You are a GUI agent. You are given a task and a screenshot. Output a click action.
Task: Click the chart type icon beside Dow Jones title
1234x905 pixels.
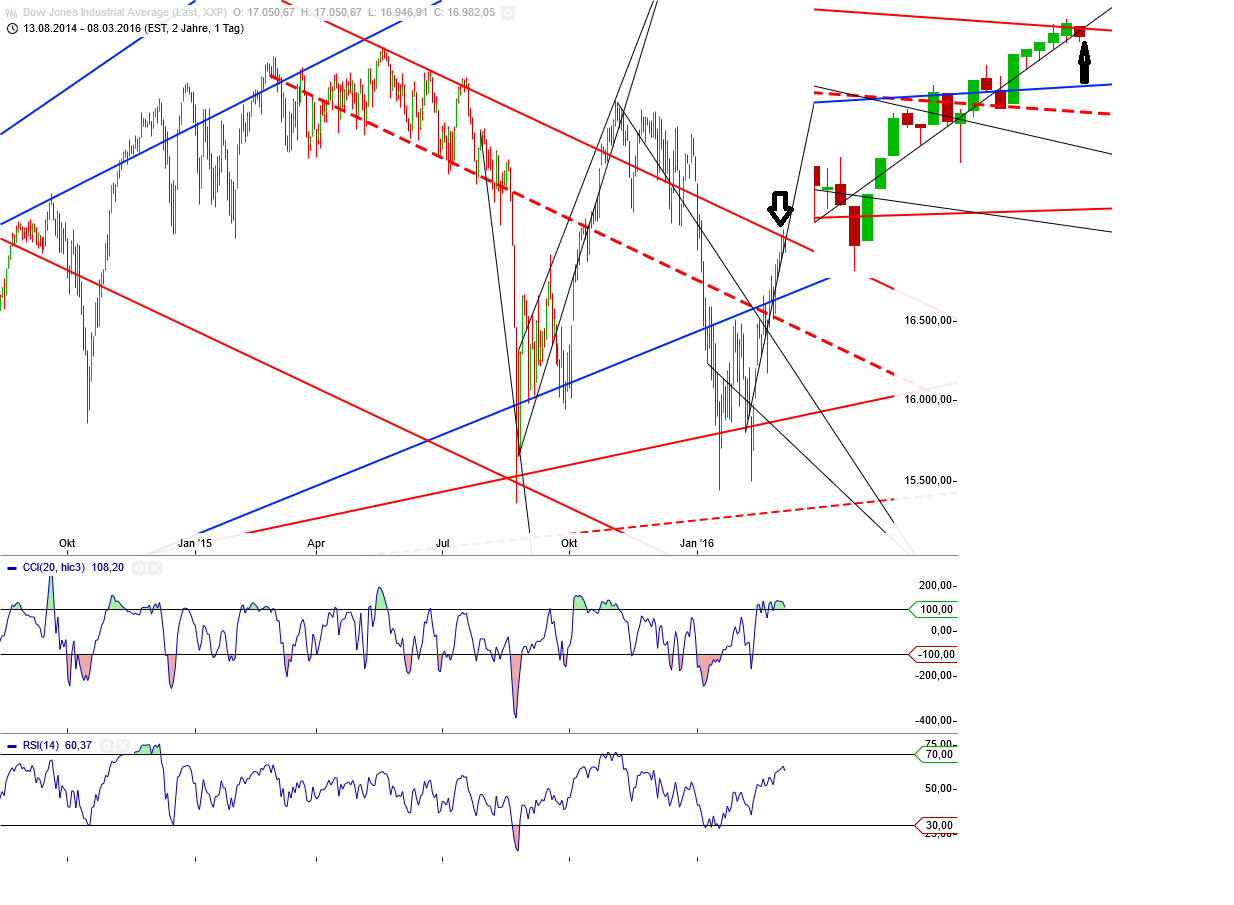tap(11, 13)
